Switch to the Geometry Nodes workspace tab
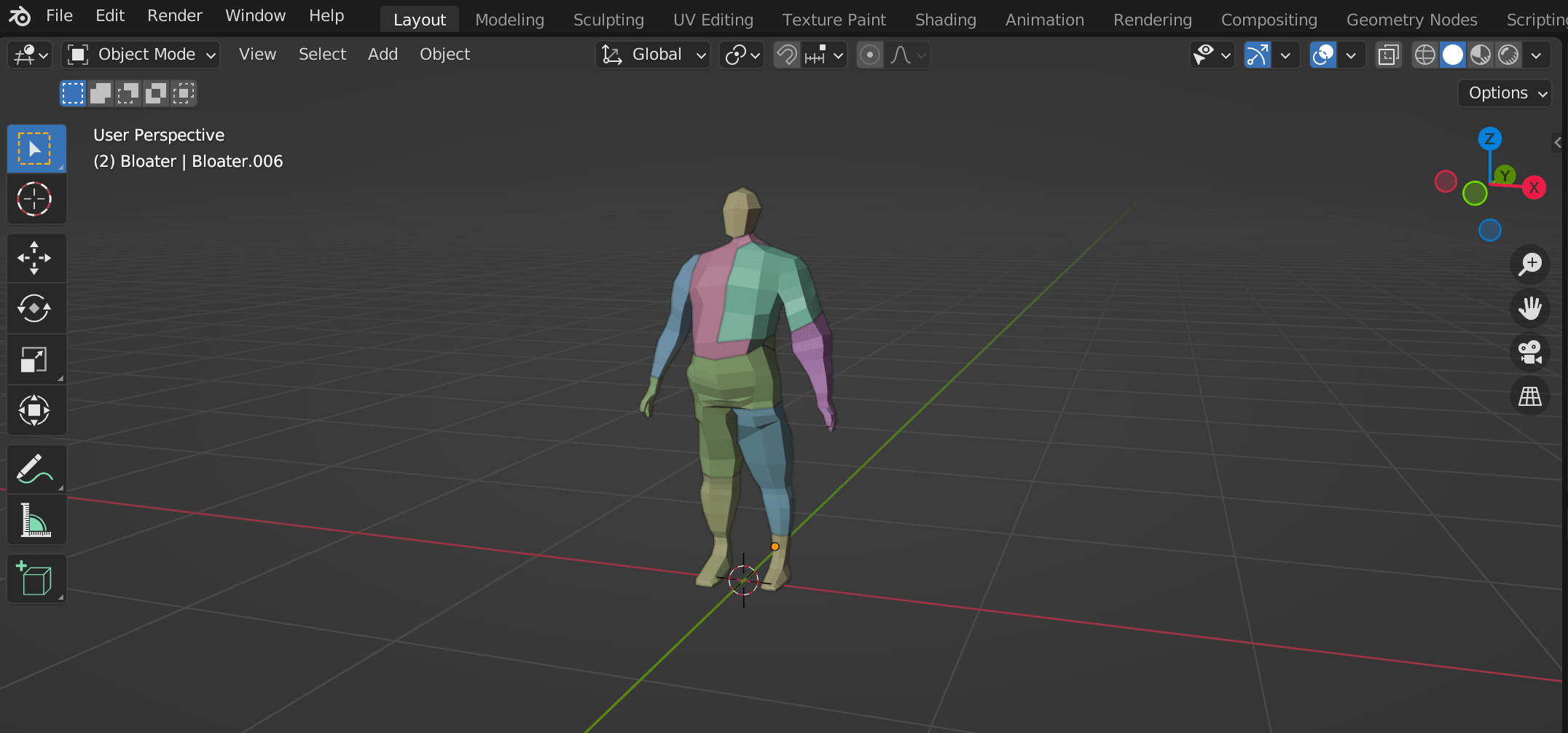1568x733 pixels. pos(1411,20)
